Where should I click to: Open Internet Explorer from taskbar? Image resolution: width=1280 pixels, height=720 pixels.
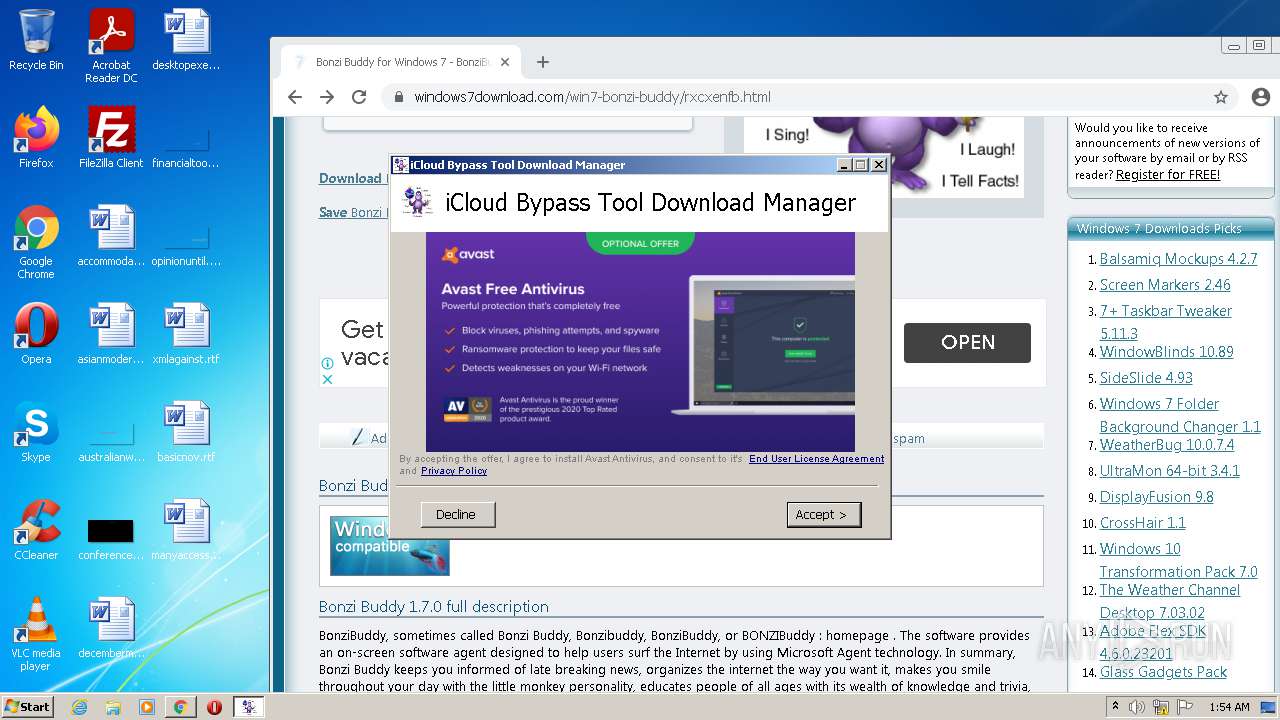79,707
